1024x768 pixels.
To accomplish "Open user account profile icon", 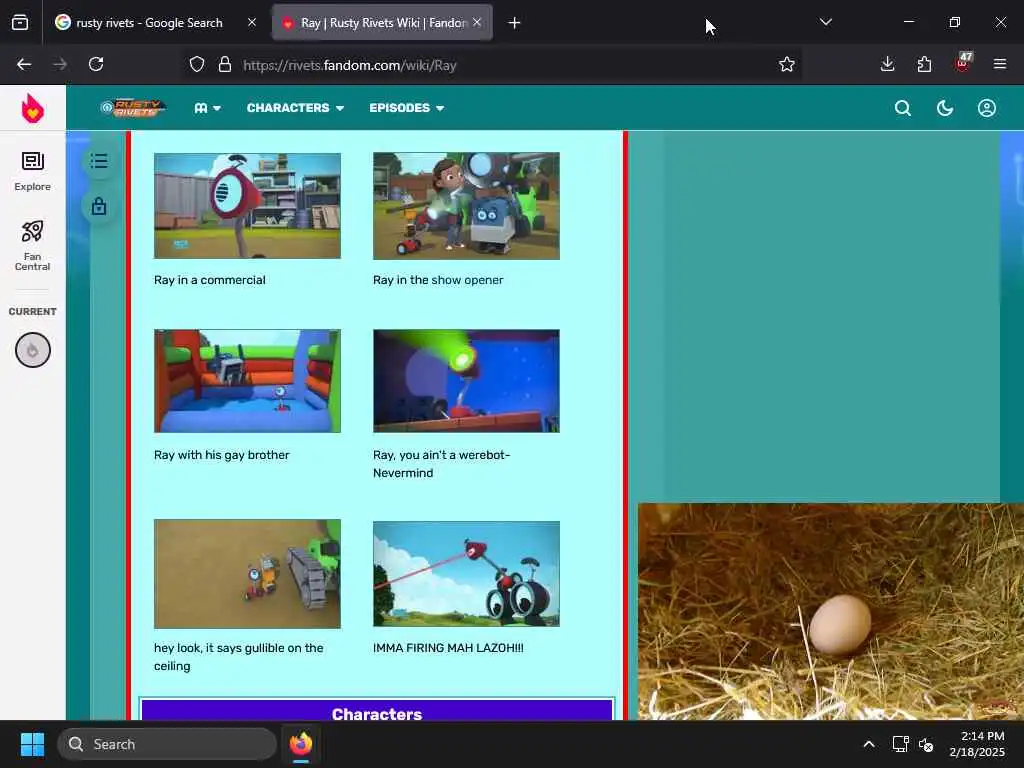I will point(987,108).
